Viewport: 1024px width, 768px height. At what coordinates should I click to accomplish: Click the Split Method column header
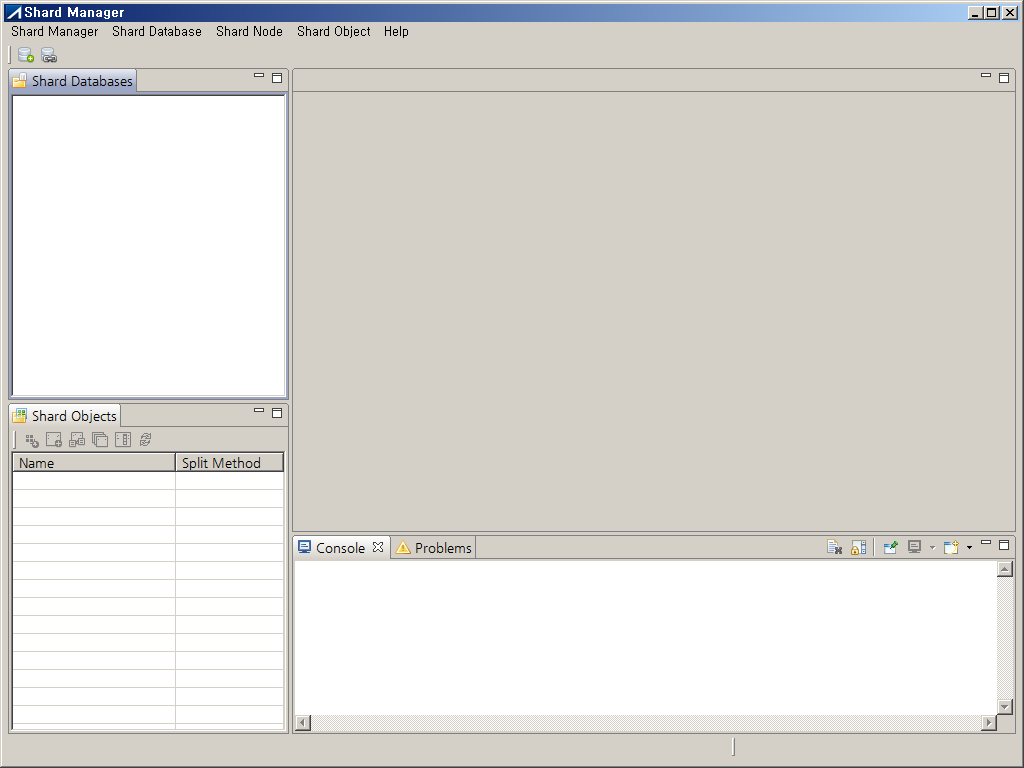228,463
